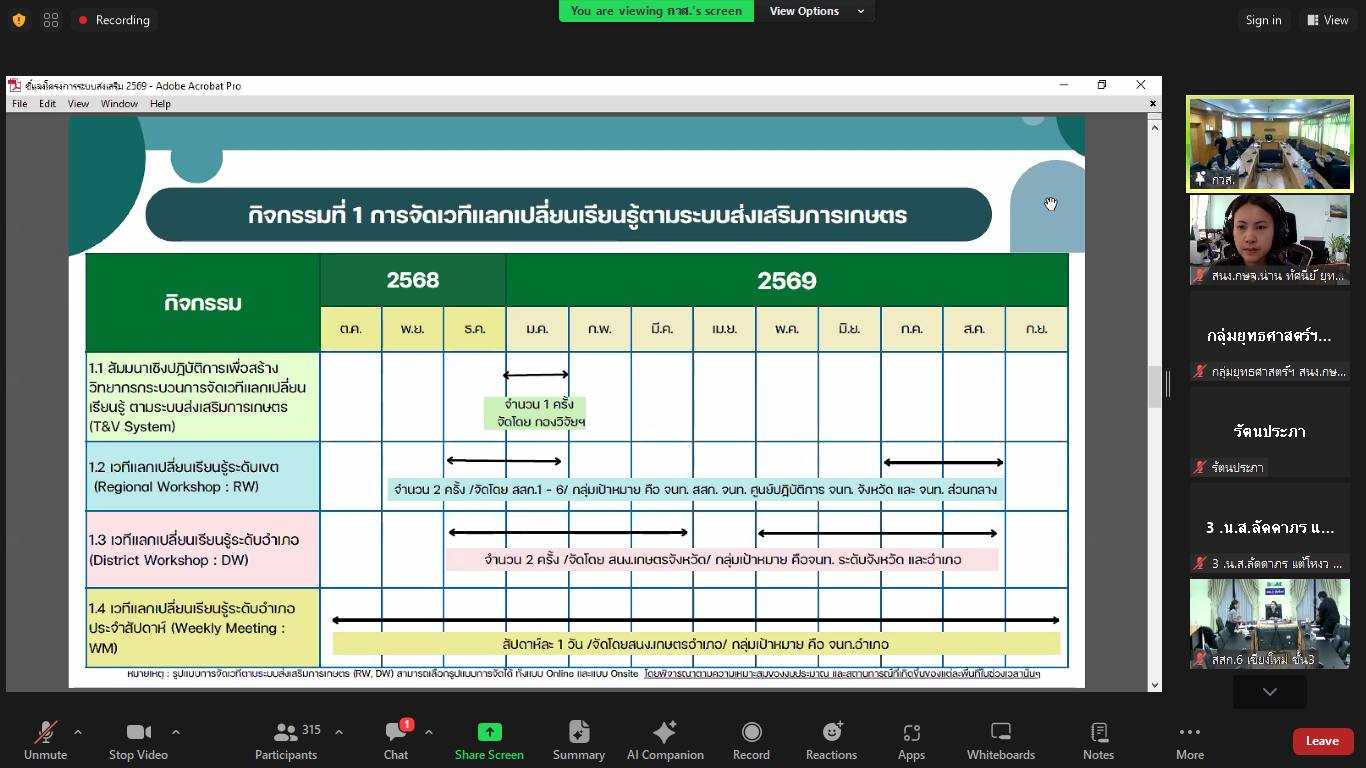Leave the meeting
The image size is (1366, 768).
click(1321, 741)
